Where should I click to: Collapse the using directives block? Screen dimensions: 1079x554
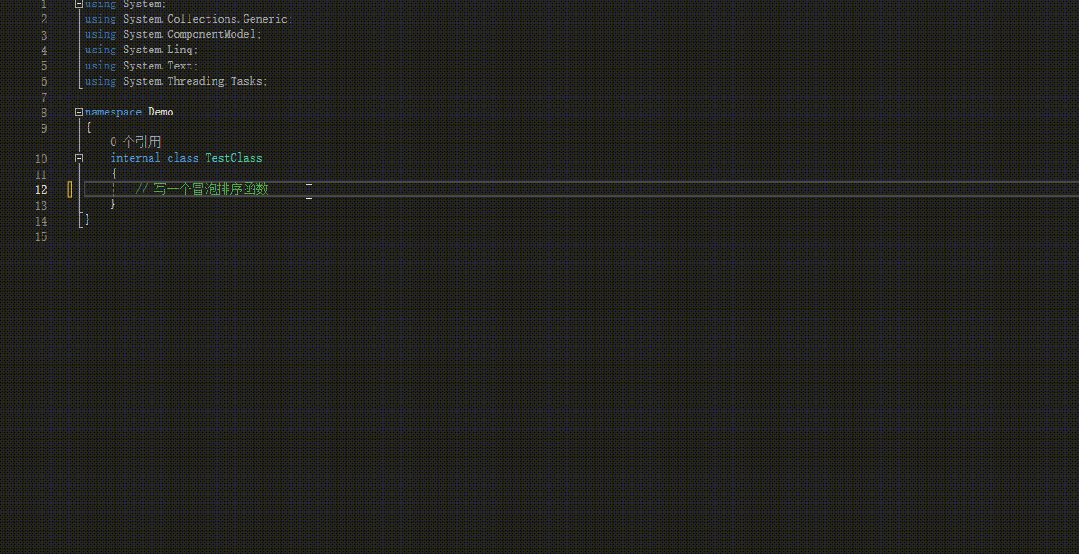point(79,4)
